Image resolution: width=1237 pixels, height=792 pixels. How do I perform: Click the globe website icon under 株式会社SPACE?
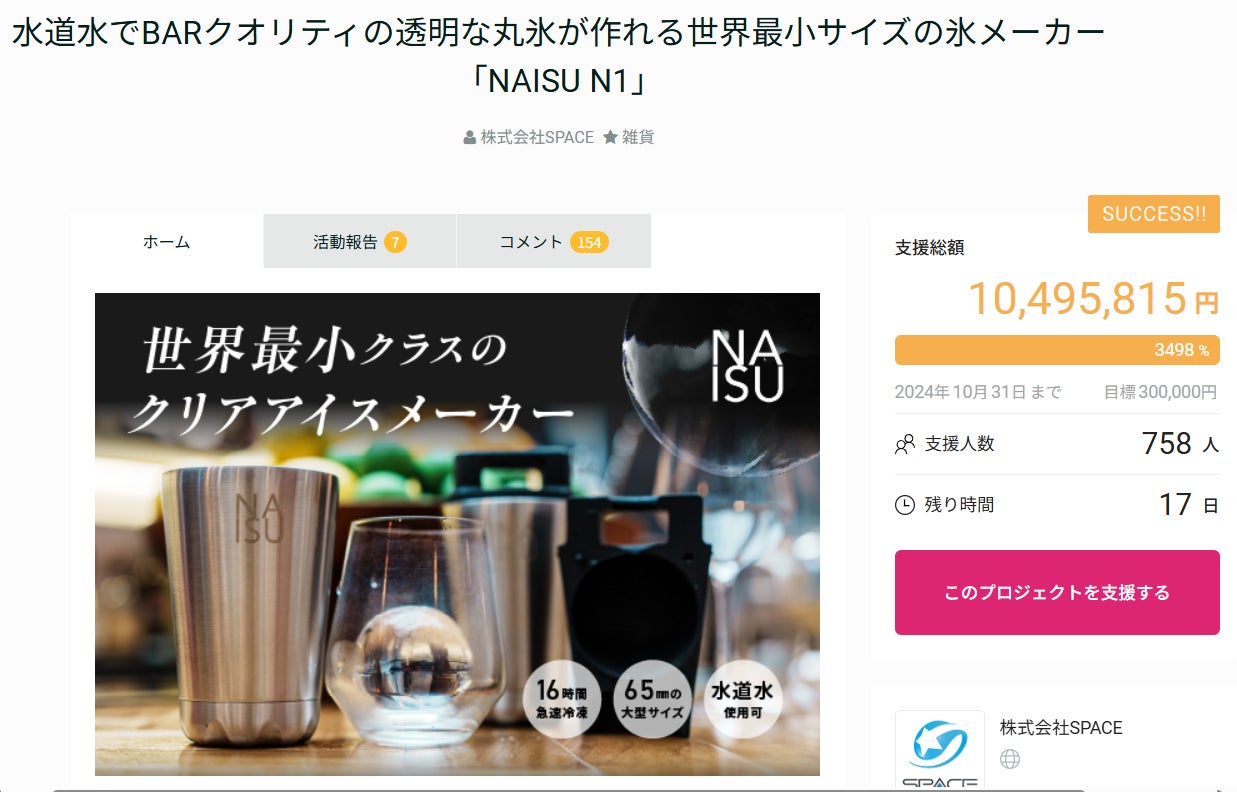1010,760
